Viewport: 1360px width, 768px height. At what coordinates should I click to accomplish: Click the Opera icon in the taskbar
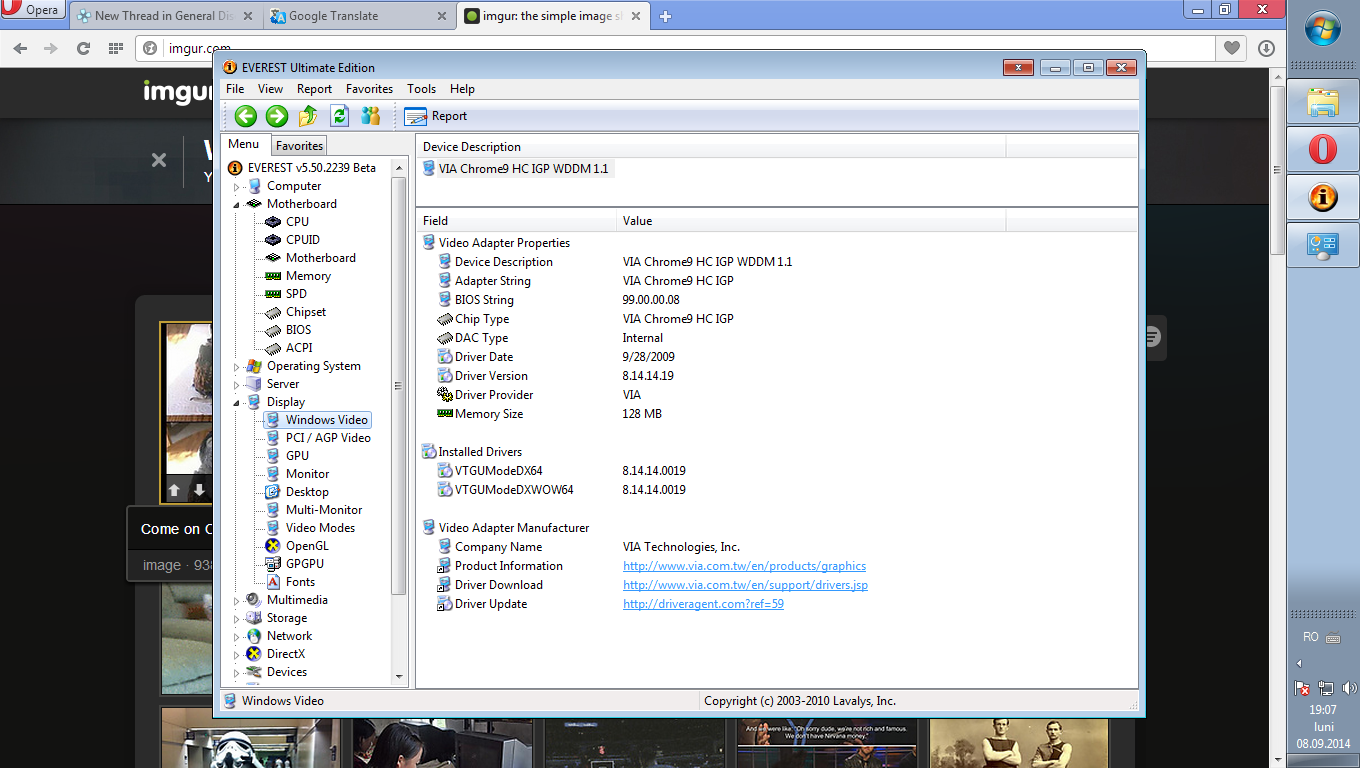[1322, 150]
